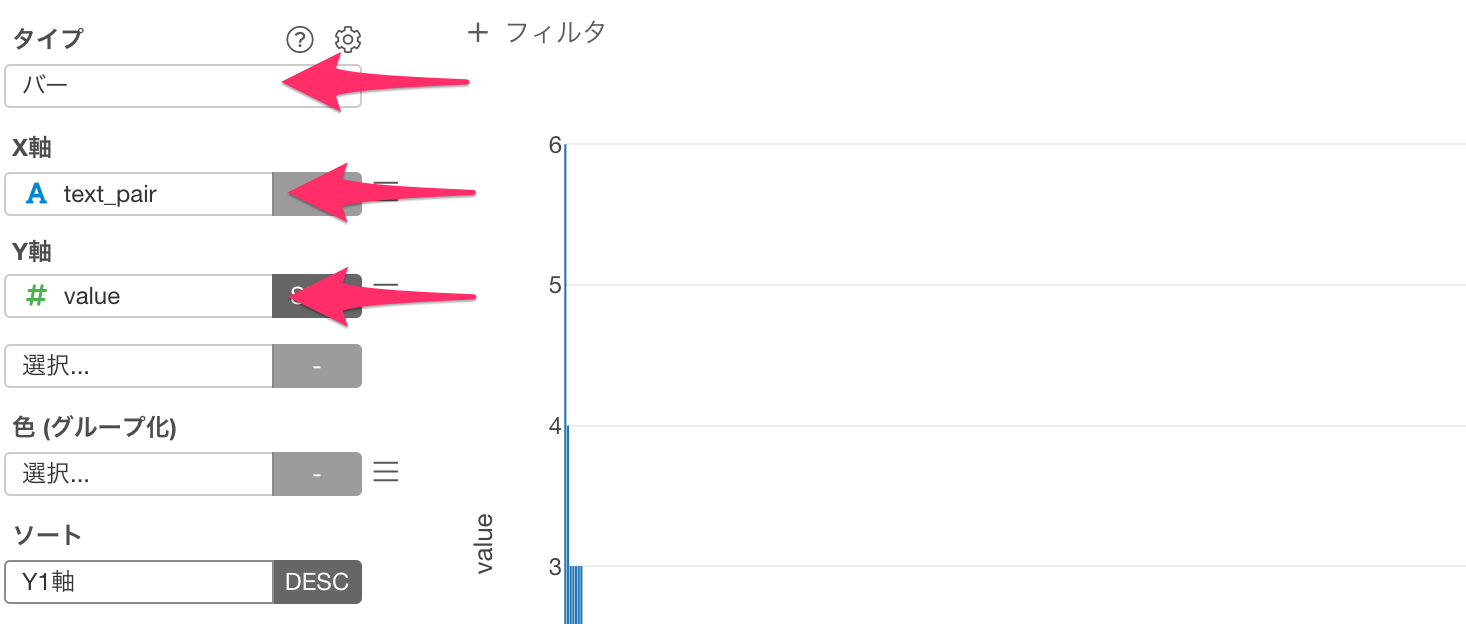Open chart settings gear icon
1466x624 pixels.
click(348, 39)
